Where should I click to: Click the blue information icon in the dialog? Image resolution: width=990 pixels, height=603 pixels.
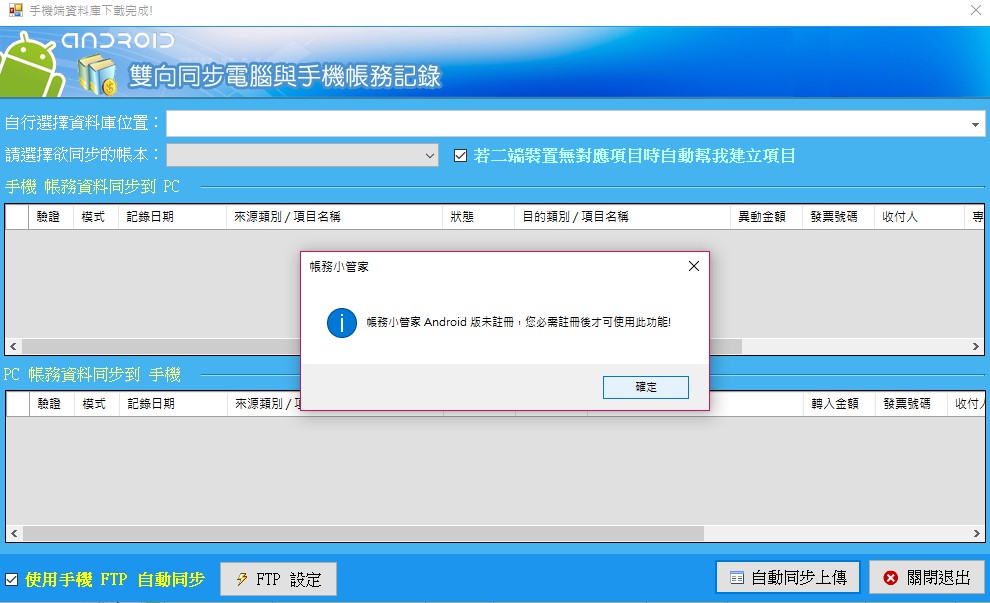342,323
